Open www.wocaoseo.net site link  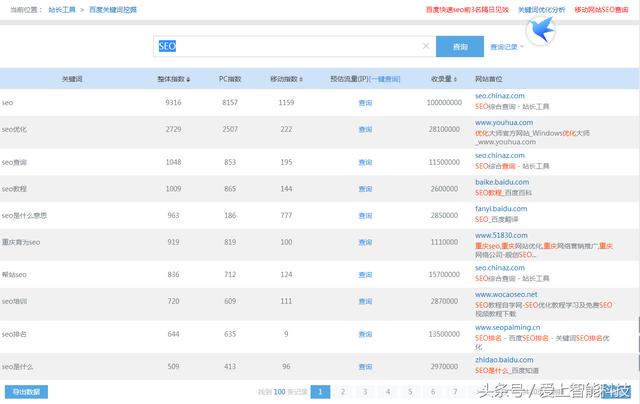tap(506, 294)
